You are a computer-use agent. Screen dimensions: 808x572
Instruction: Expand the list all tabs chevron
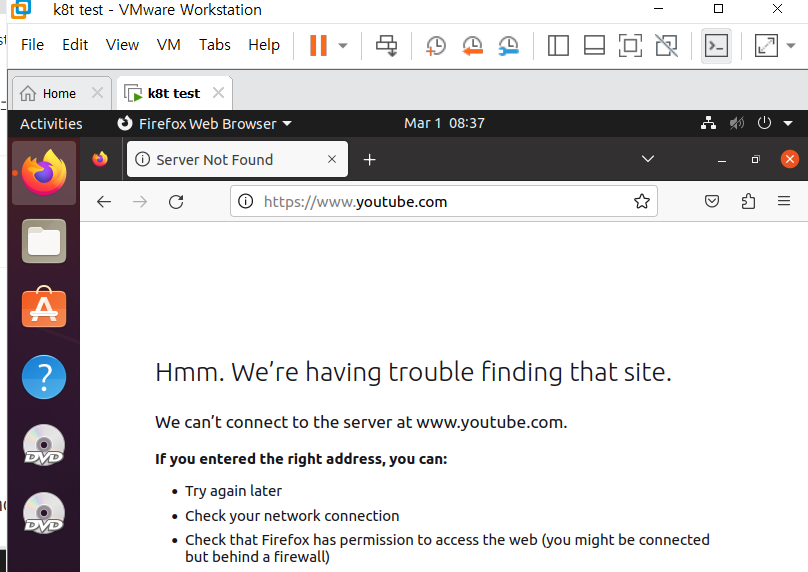click(648, 159)
